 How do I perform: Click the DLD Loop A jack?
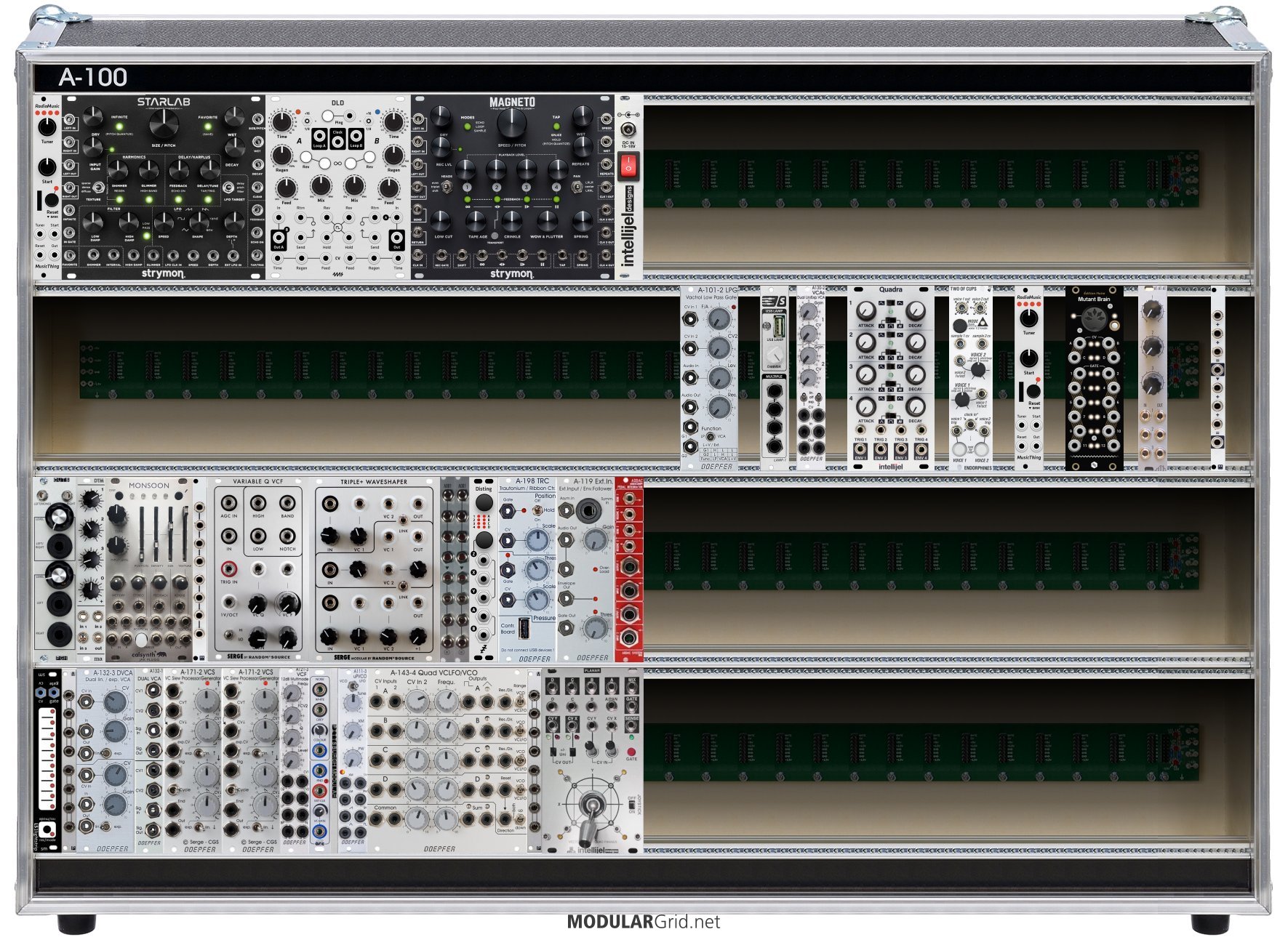319,137
